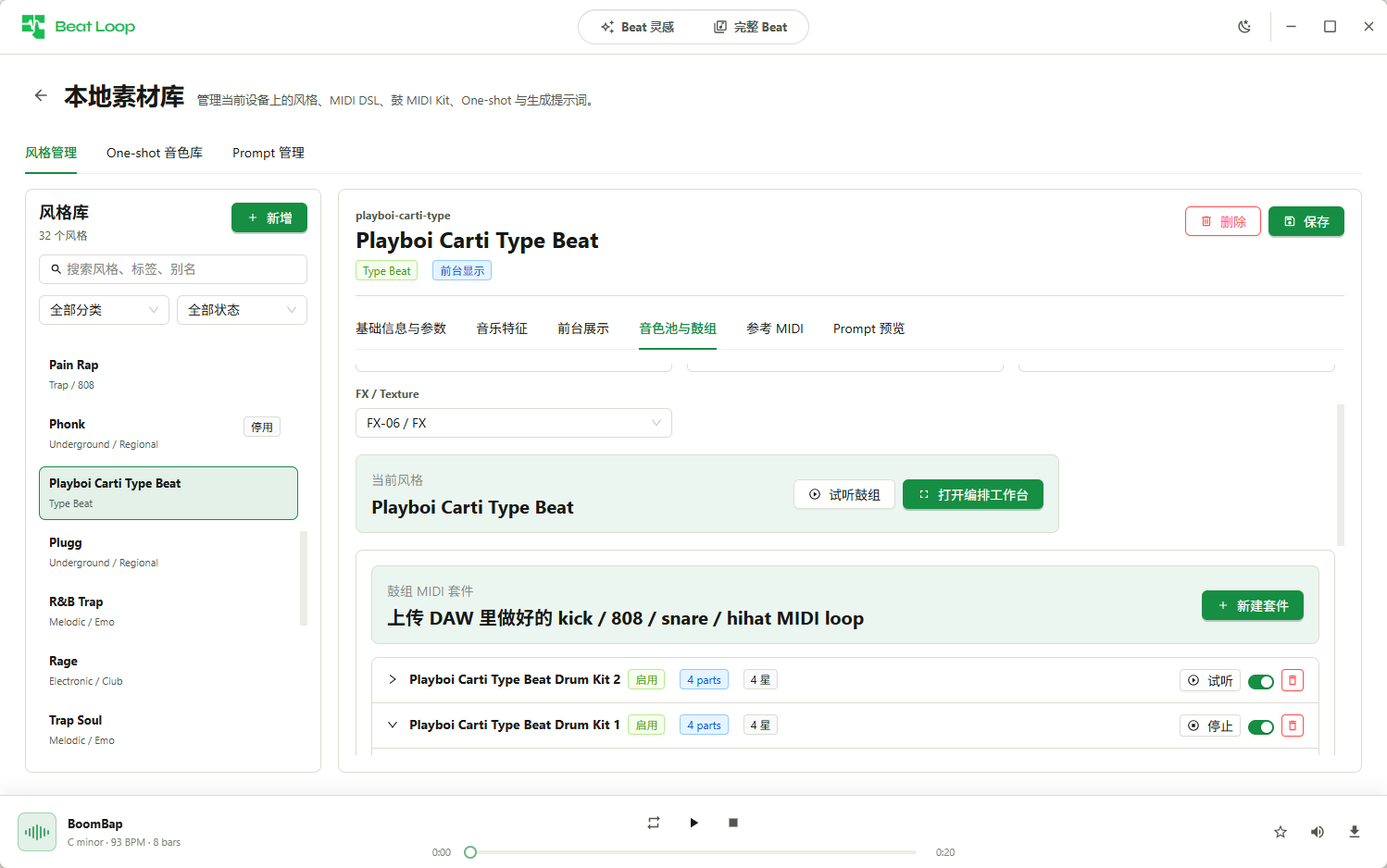This screenshot has width=1387, height=868.
Task: Click the detail panel vertical scrollbar
Action: click(1341, 475)
